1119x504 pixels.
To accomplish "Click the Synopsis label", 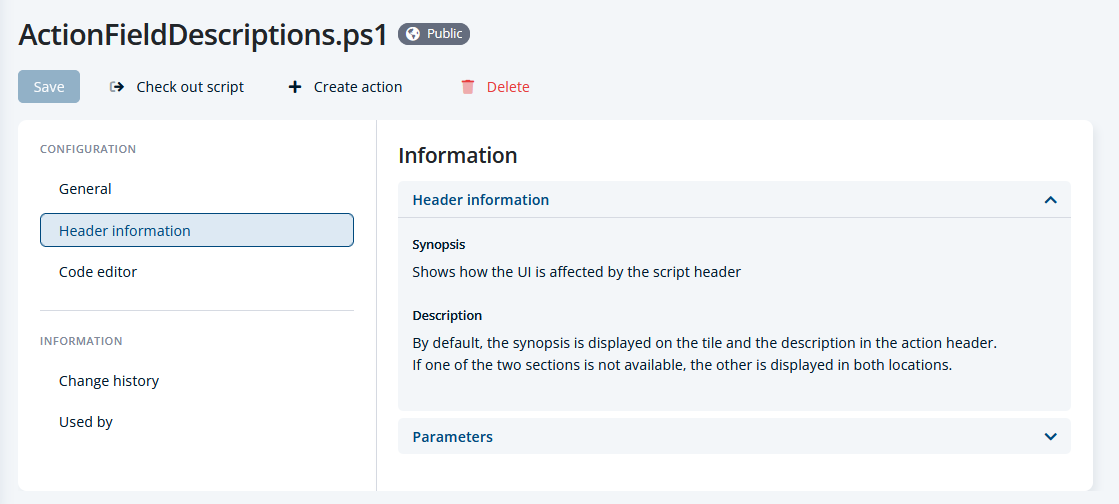I will (439, 245).
